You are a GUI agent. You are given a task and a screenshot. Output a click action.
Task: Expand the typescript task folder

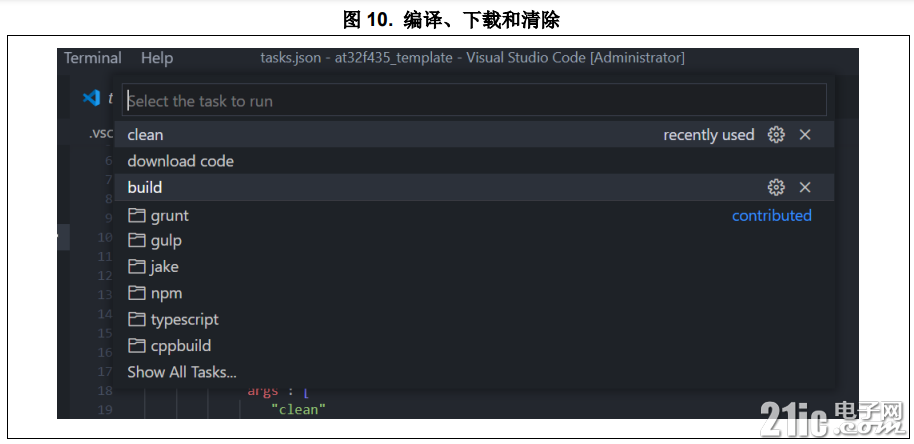click(474, 319)
